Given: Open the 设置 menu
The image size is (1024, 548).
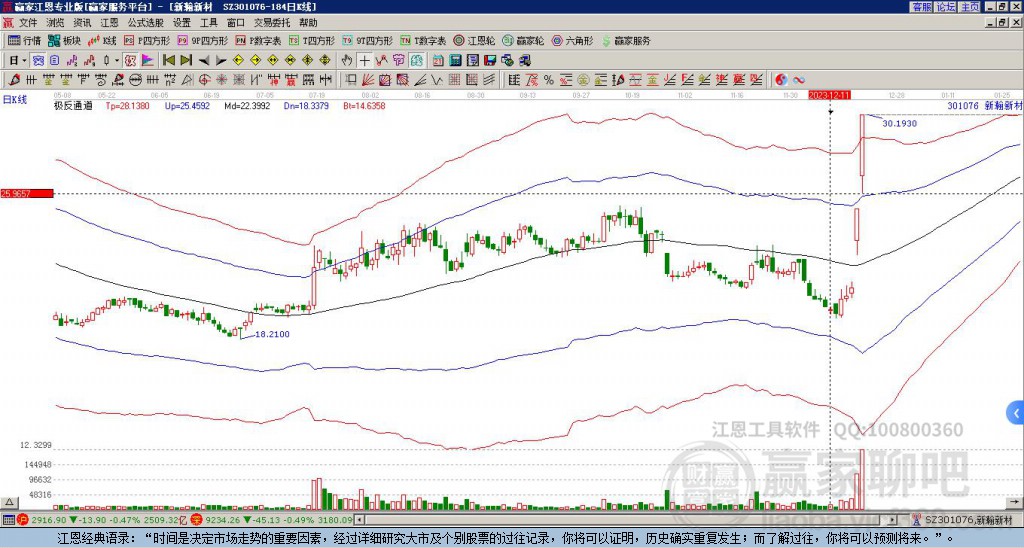Looking at the screenshot, I should coord(182,23).
